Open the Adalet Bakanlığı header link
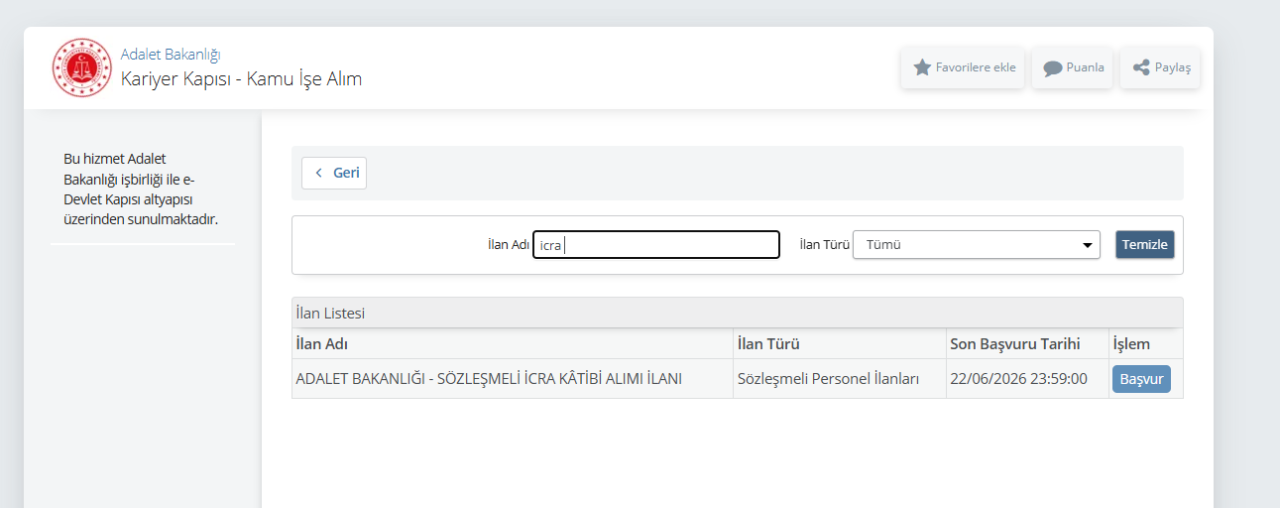 point(170,54)
